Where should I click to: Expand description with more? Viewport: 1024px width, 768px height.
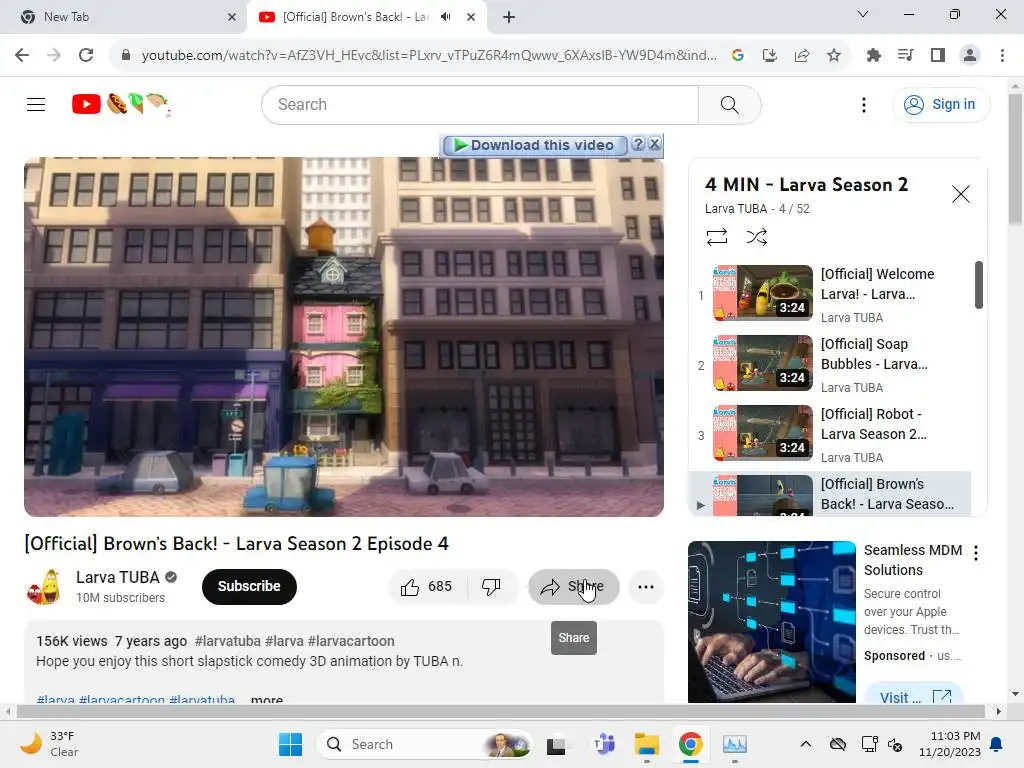pos(267,700)
